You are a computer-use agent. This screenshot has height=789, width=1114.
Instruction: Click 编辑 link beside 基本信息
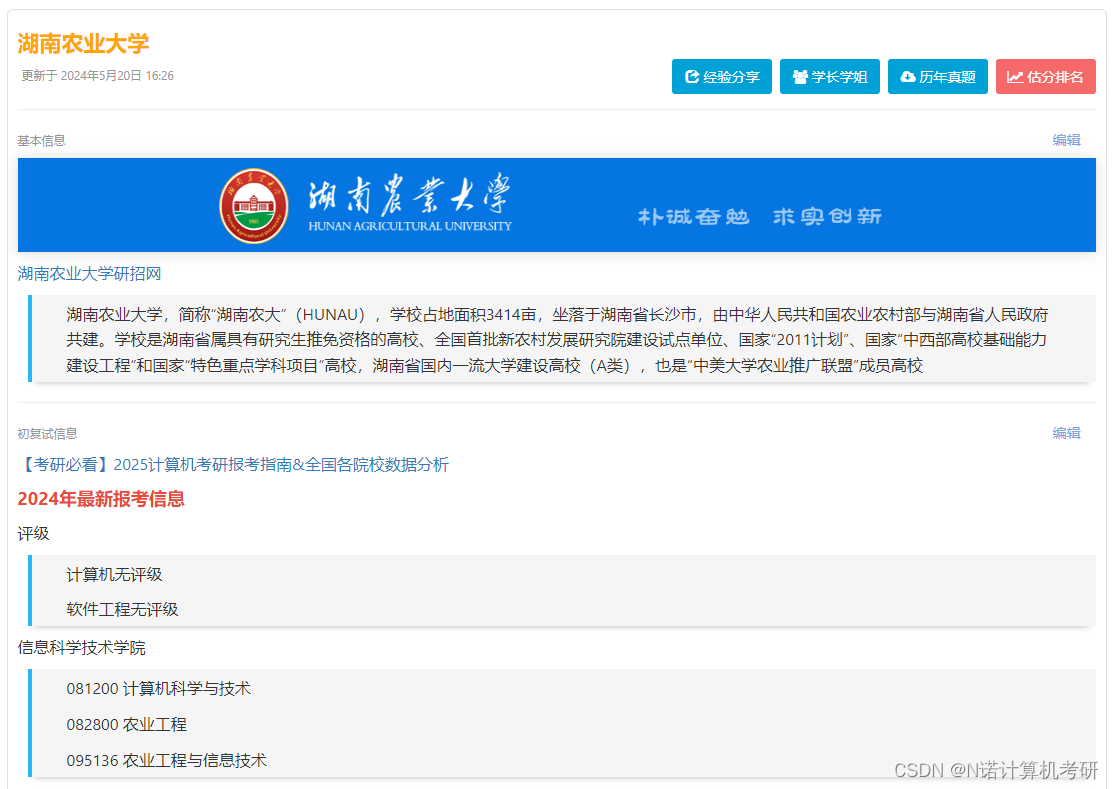(x=1066, y=140)
